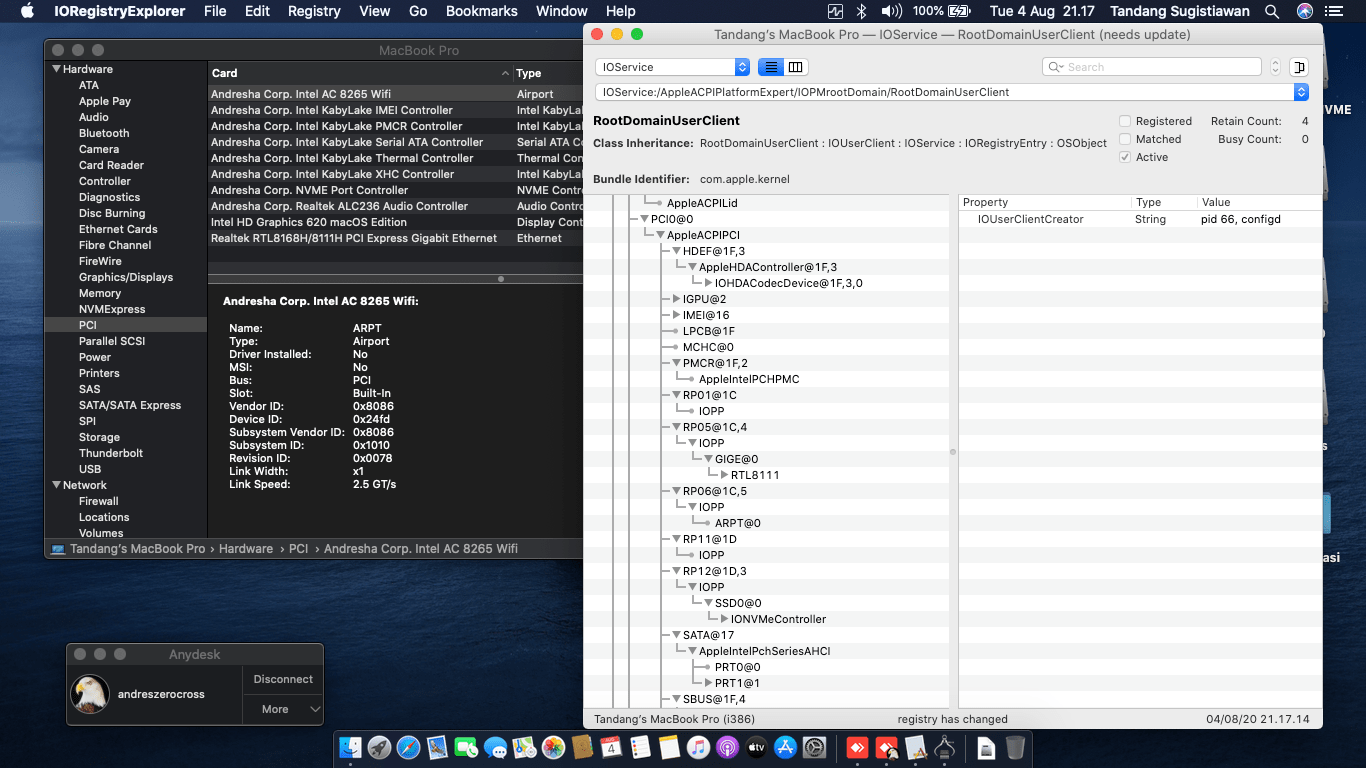Enable the Registered checkbox
Viewport: 1366px width, 768px height.
point(1125,121)
